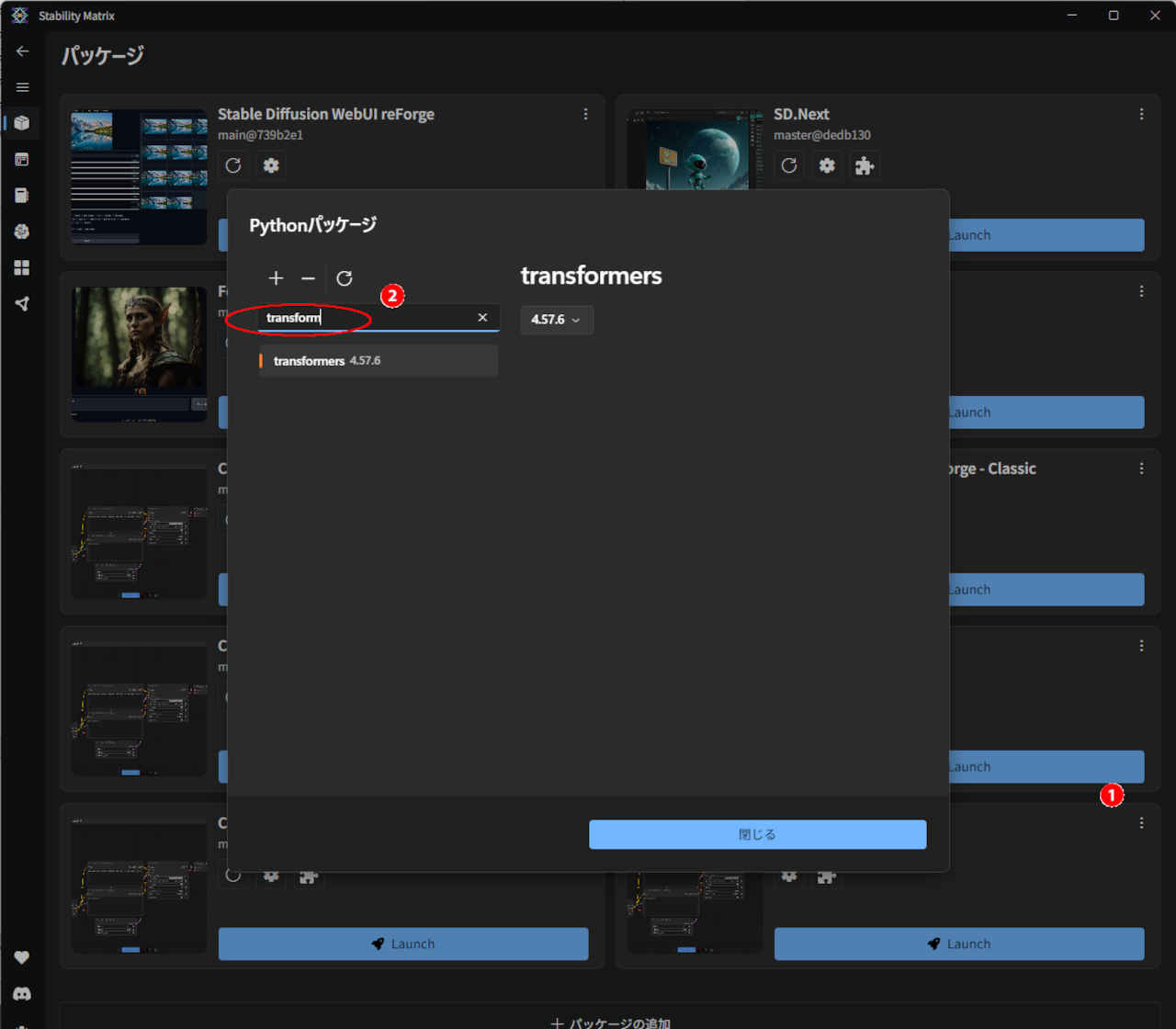Click the back arrow in the sidebar
This screenshot has width=1176, height=1029.
tap(23, 51)
